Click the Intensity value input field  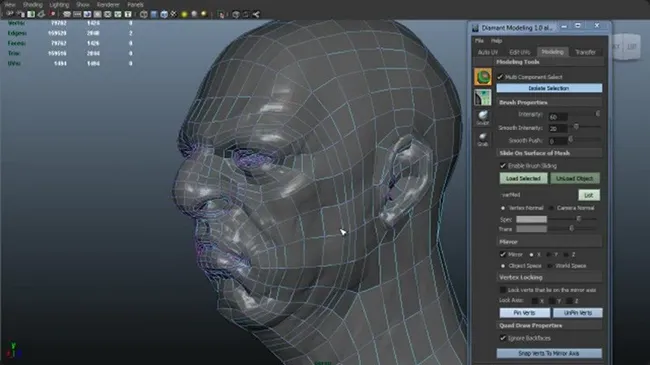click(558, 117)
